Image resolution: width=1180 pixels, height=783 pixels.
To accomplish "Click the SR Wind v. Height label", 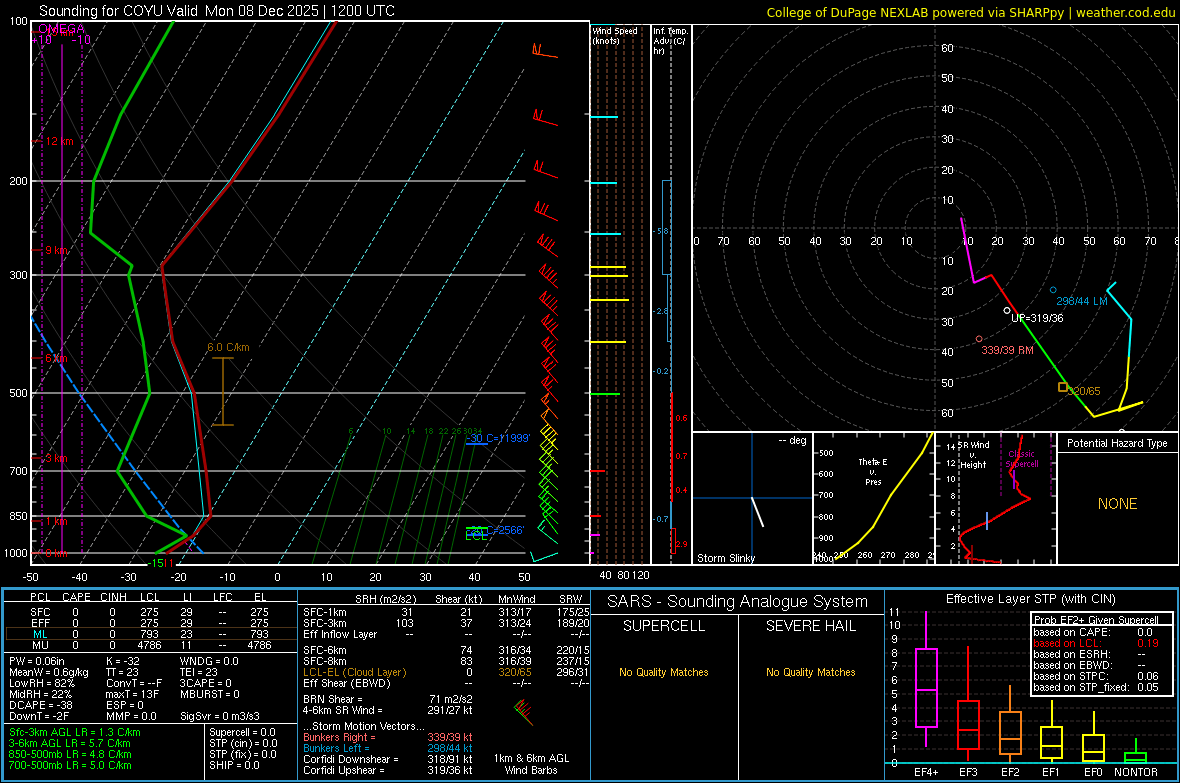I will click(973, 455).
